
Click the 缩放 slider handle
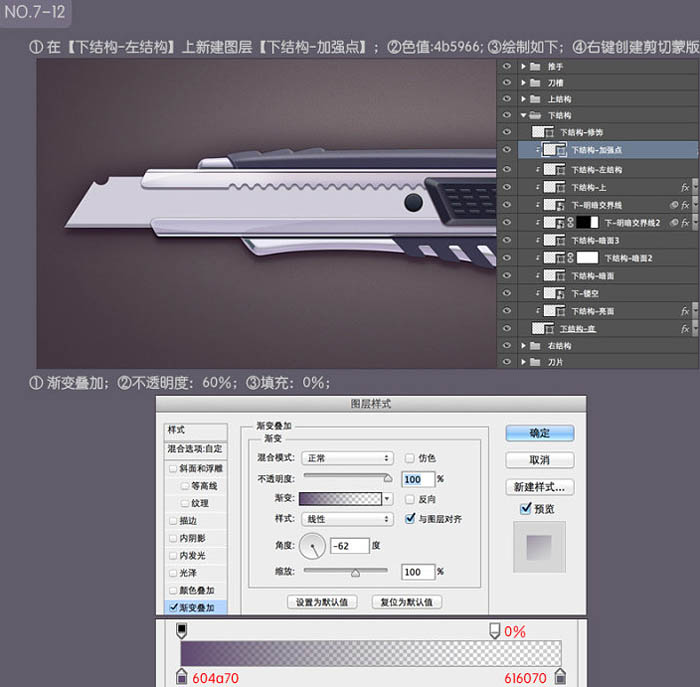coord(355,573)
